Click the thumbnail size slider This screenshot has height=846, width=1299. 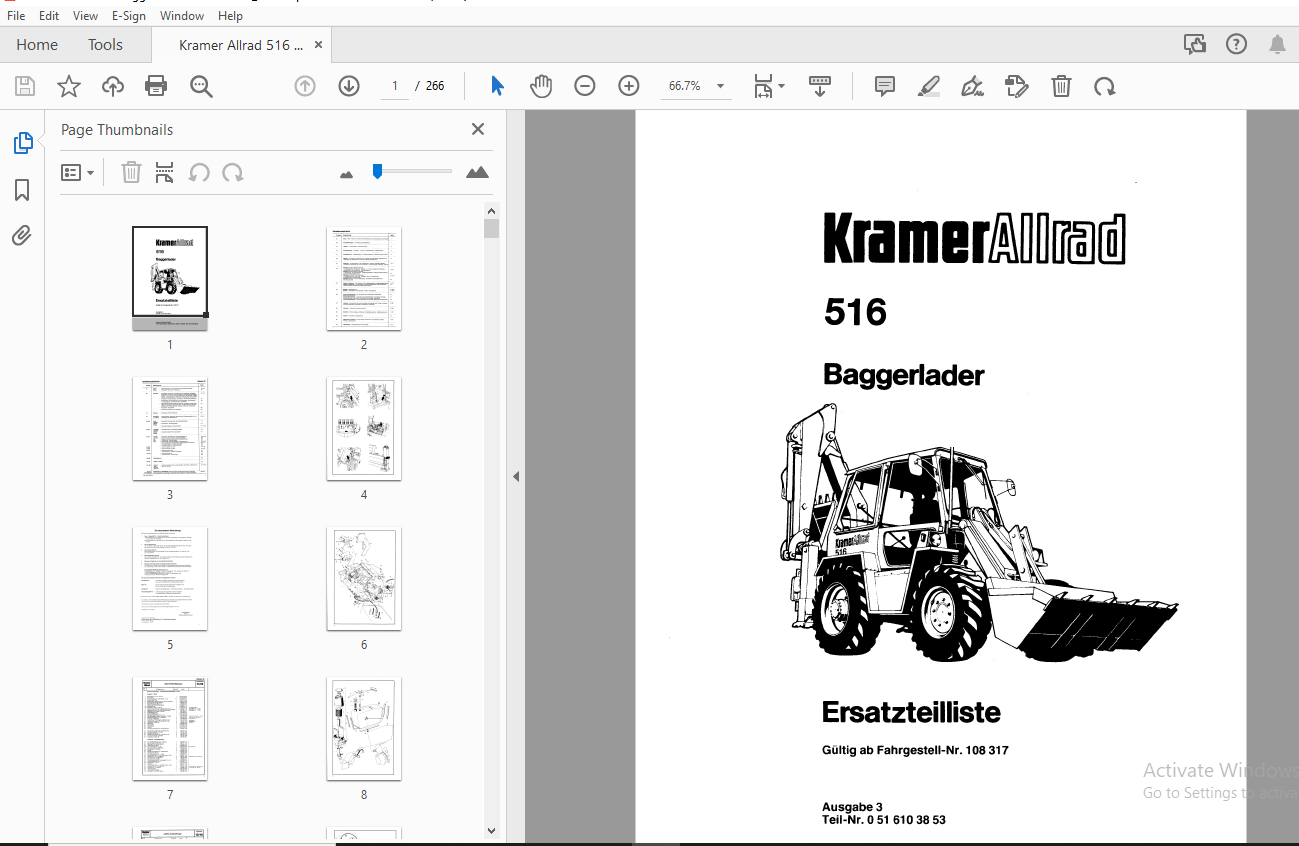(x=412, y=172)
